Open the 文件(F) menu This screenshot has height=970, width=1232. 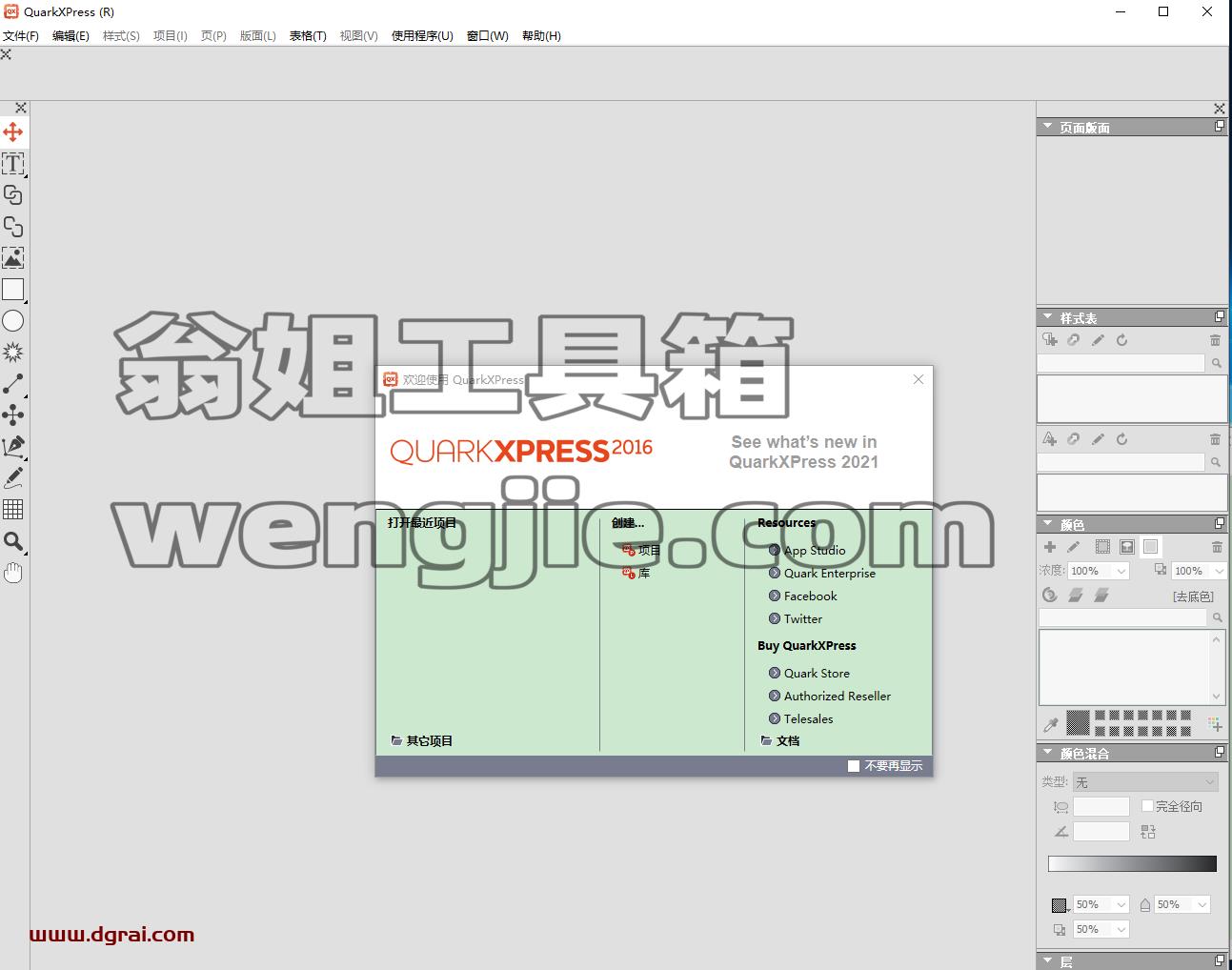(20, 36)
